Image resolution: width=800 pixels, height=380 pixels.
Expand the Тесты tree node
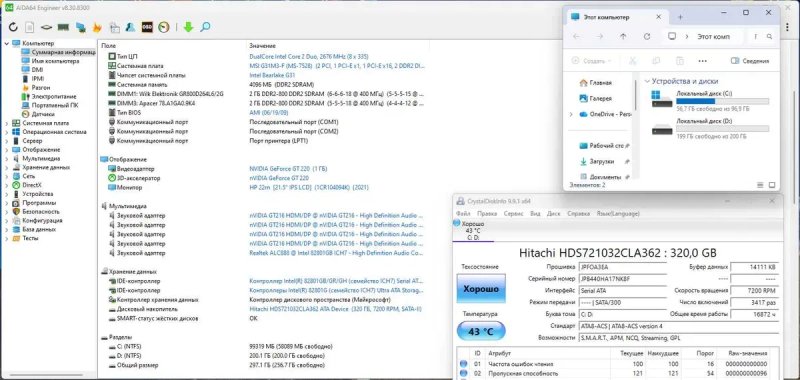pos(6,238)
